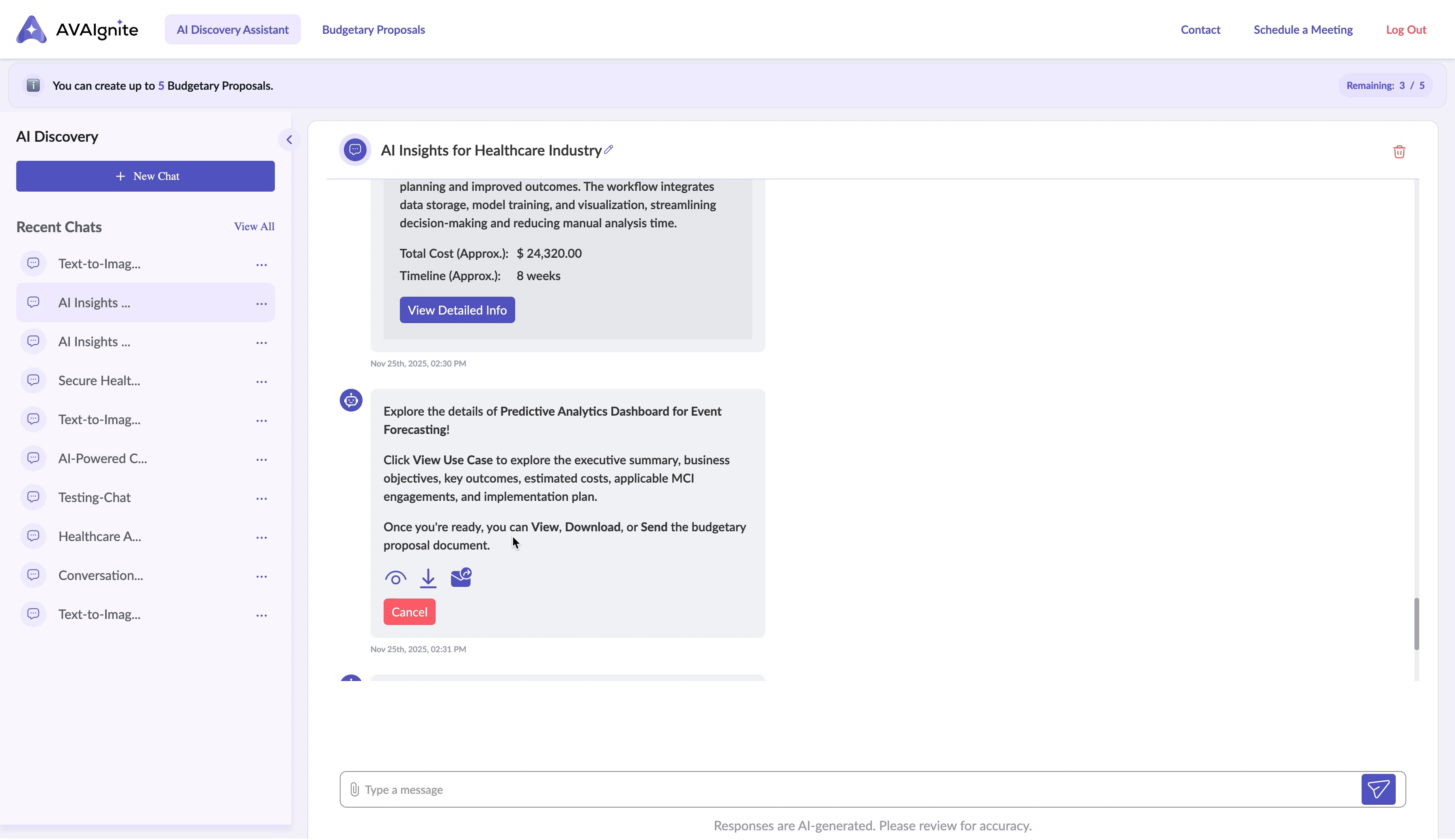Screen dimensions: 1455x840
Task: Open options menu for Secure Healt... chat
Action: click(261, 381)
